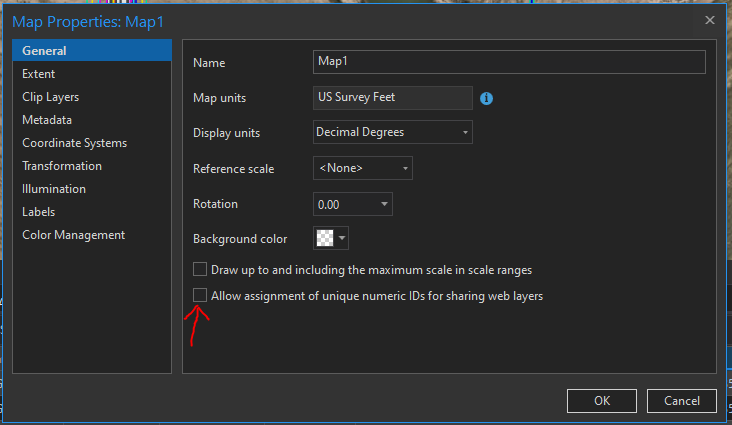The image size is (732, 425).
Task: Select the Extent tab
Action: click(x=39, y=74)
